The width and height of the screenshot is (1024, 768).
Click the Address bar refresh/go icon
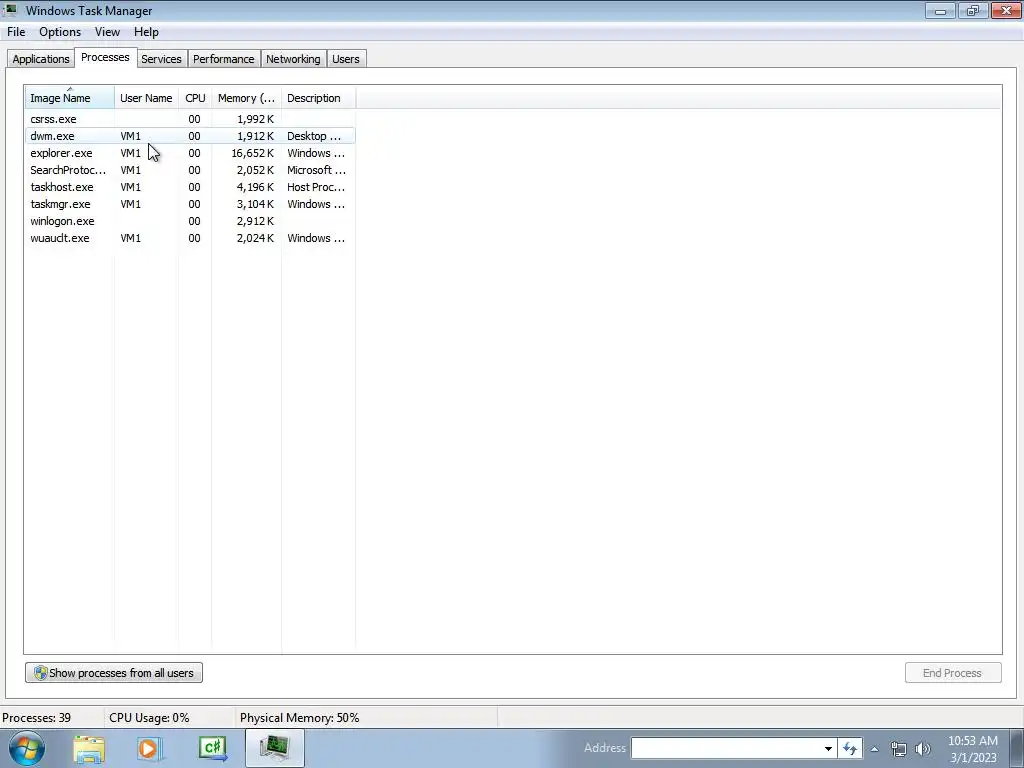click(850, 748)
